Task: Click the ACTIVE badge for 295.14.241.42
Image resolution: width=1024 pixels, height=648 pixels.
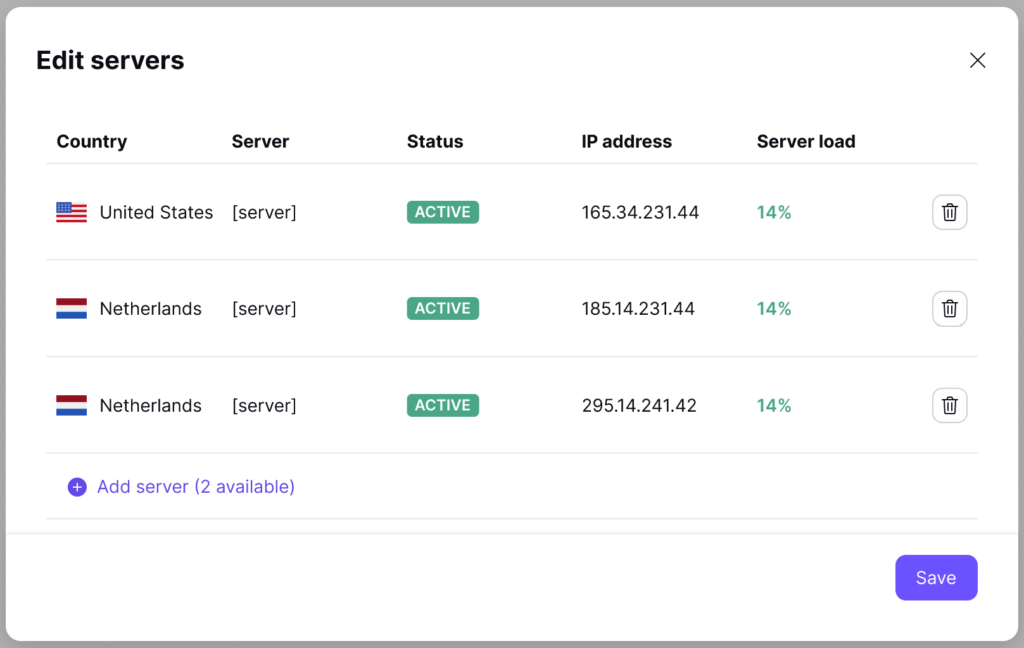Action: pos(443,405)
